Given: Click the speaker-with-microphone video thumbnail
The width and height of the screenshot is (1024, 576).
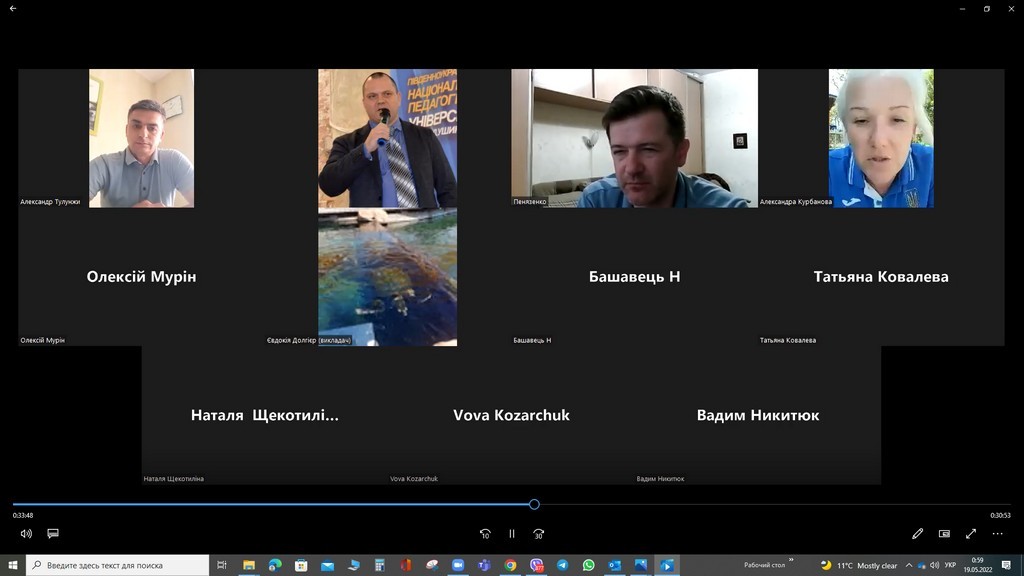Looking at the screenshot, I should click(x=387, y=138).
